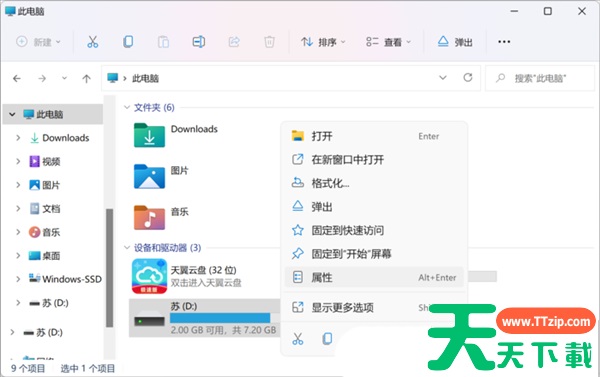Expand Downloads in the navigation tree
Screen dimensions: 600x377
[18, 138]
